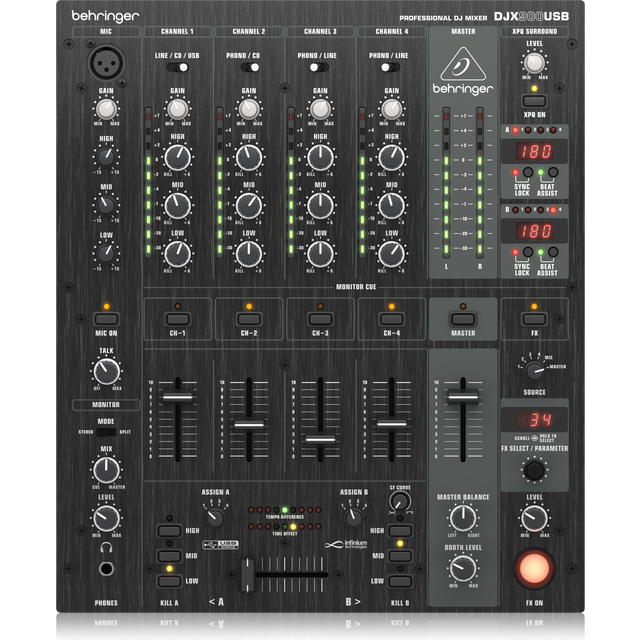Click the TALK knob
Screen dimensions: 640x640
[107, 371]
